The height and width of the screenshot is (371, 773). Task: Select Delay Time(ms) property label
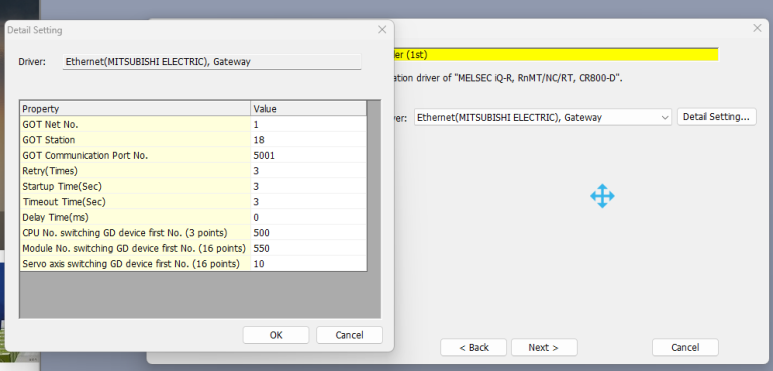pyautogui.click(x=135, y=217)
